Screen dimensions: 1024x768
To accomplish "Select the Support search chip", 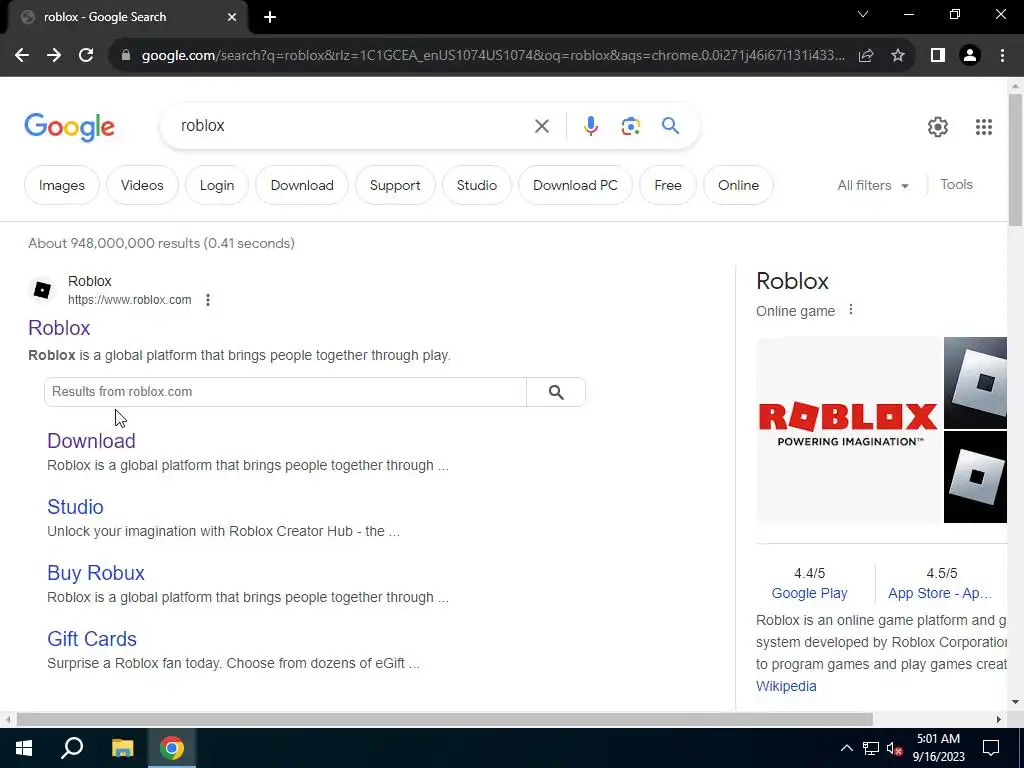I will pos(395,185).
